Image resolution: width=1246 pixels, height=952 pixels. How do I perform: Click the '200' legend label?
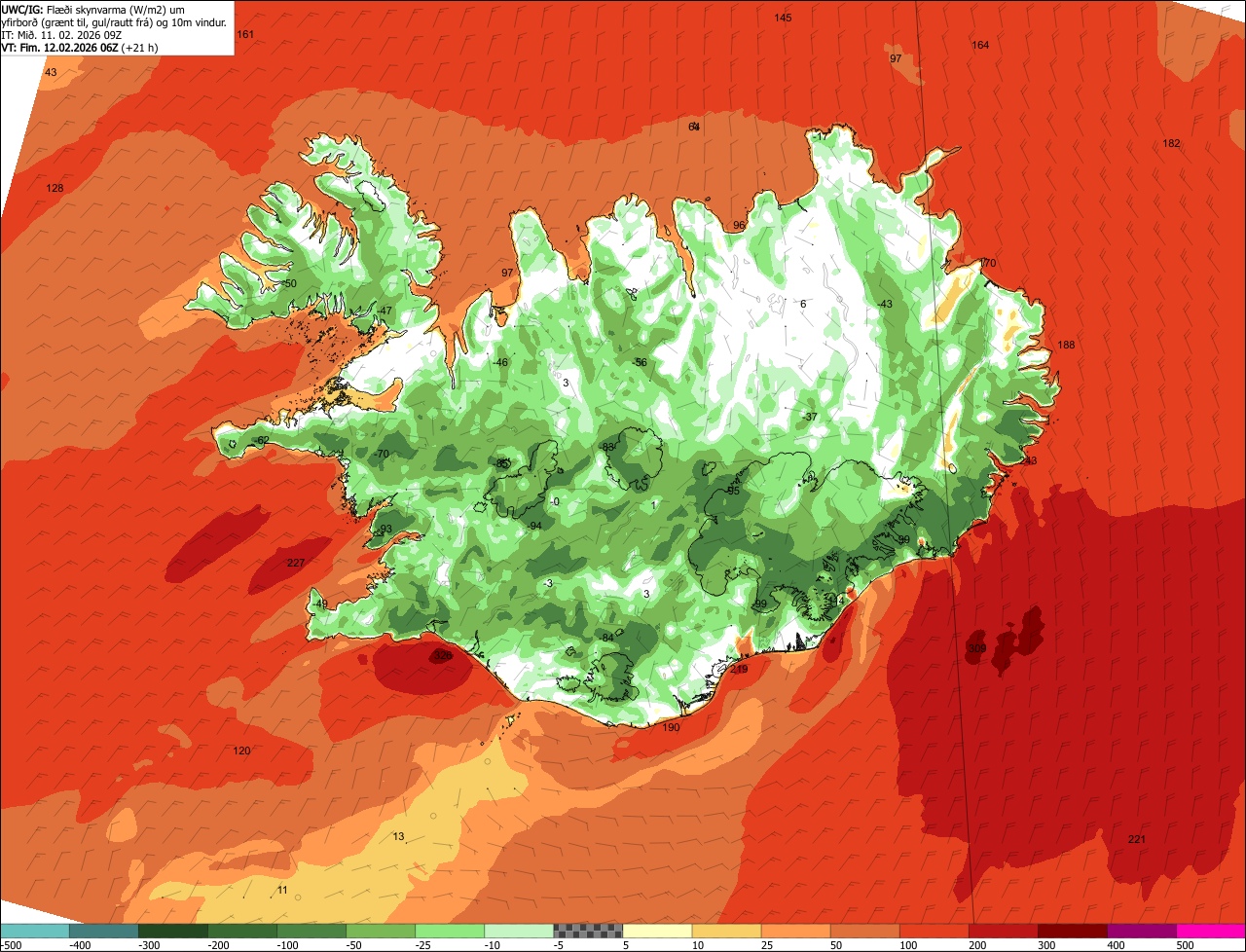tap(977, 945)
